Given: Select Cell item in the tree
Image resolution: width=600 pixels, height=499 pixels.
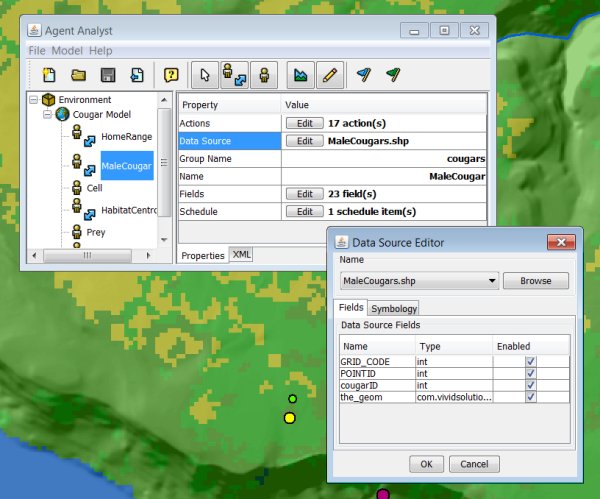Looking at the screenshot, I should tap(95, 188).
